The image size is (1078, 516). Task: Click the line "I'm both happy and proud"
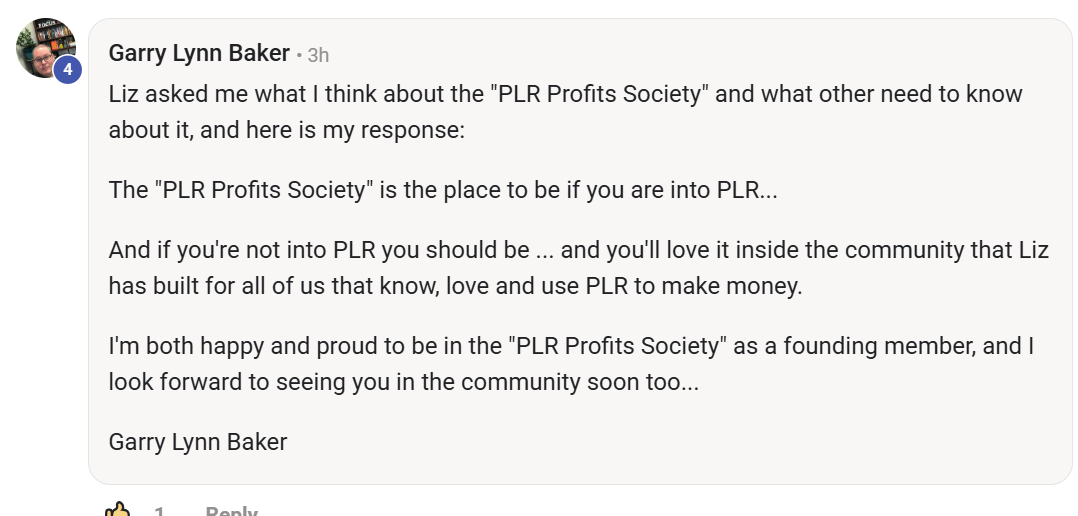pos(571,346)
